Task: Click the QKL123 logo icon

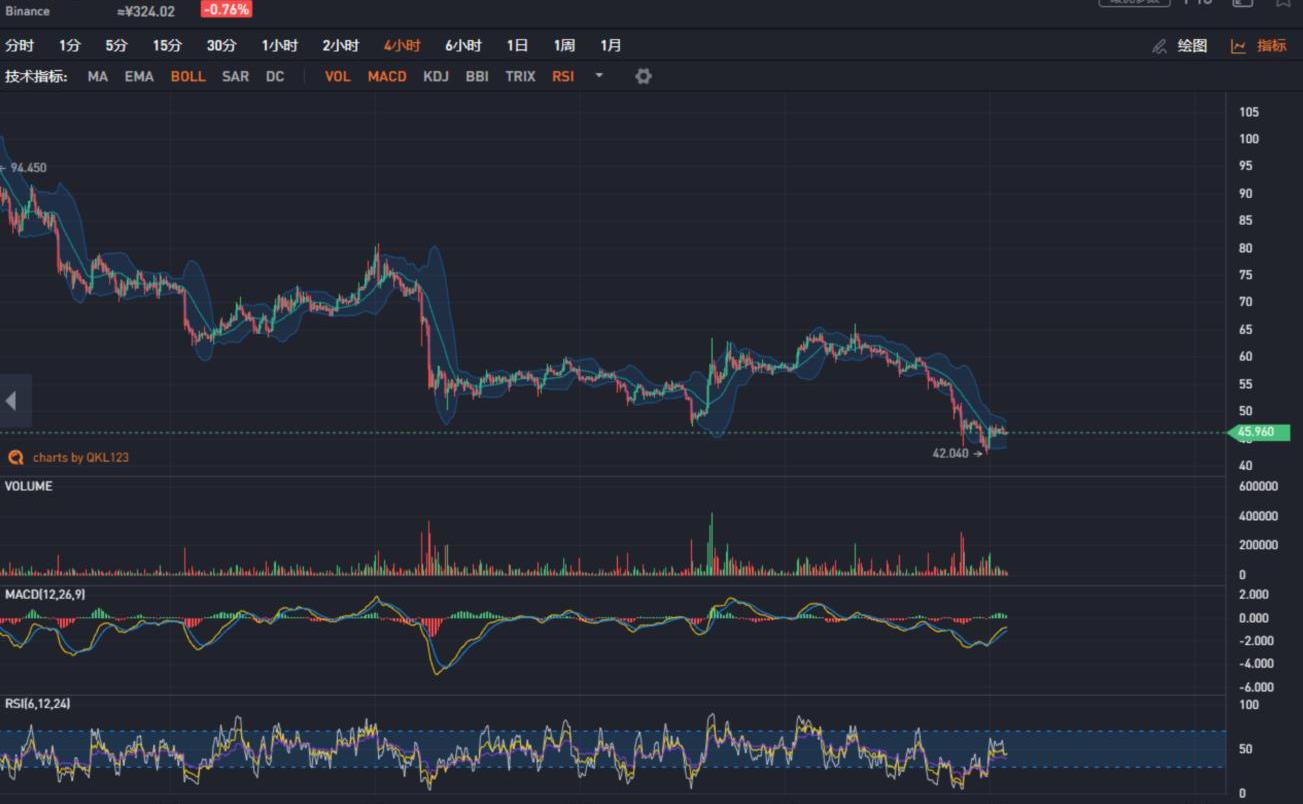Action: point(15,457)
